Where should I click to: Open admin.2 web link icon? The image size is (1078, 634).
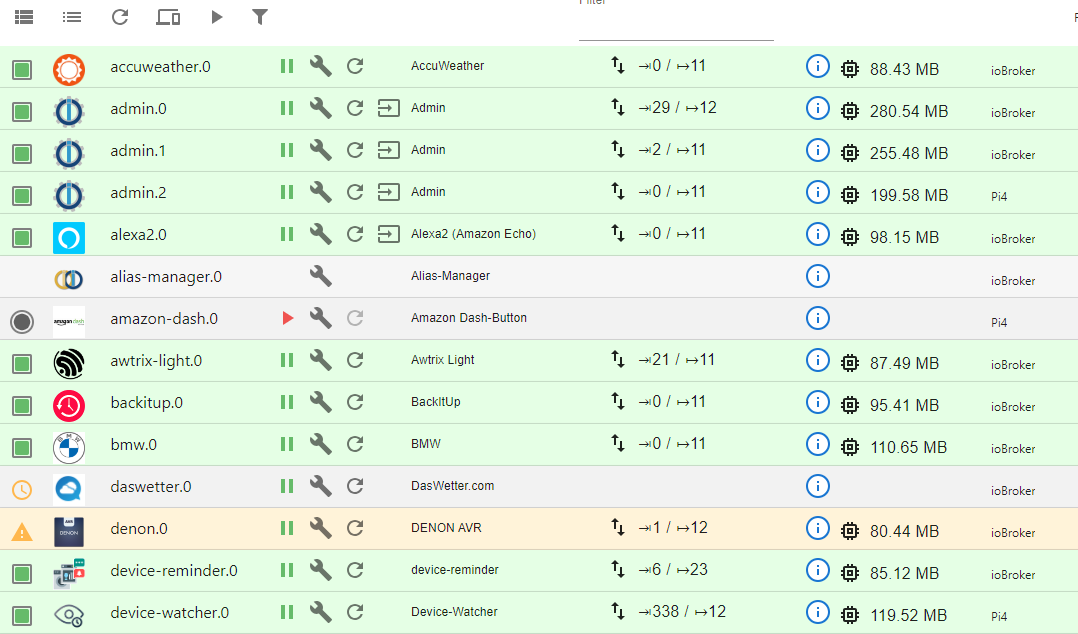click(x=388, y=192)
